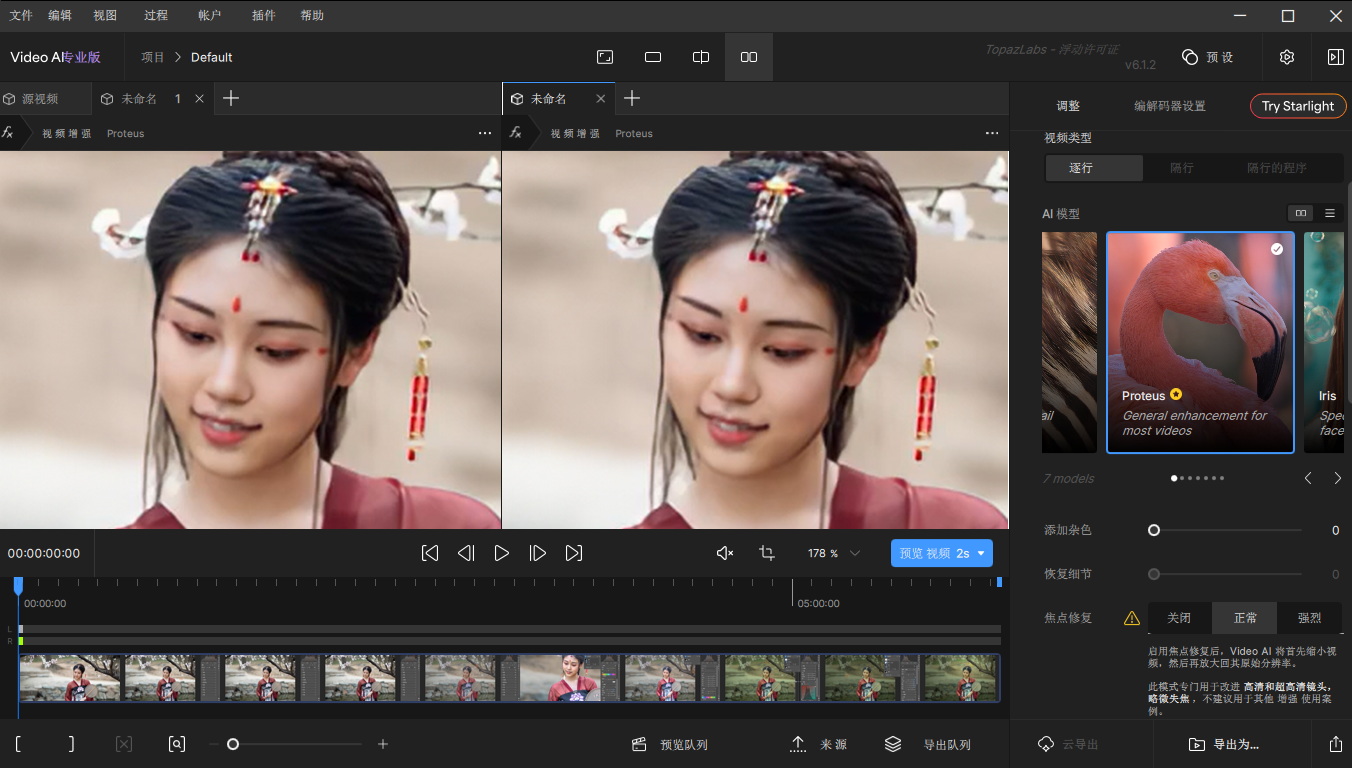Zoom out timeline with minus icon
The height and width of the screenshot is (768, 1352).
point(213,744)
